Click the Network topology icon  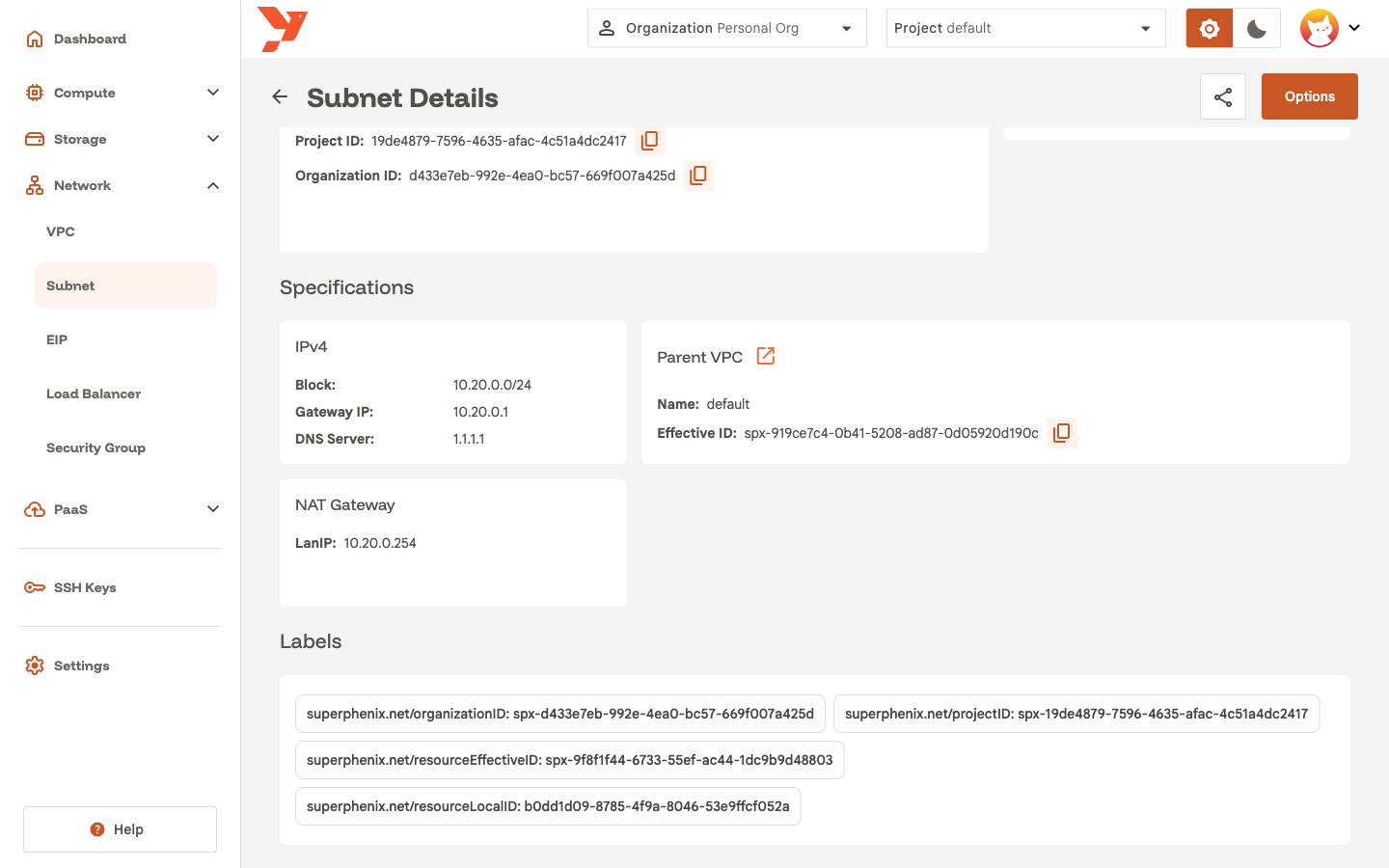click(x=35, y=185)
